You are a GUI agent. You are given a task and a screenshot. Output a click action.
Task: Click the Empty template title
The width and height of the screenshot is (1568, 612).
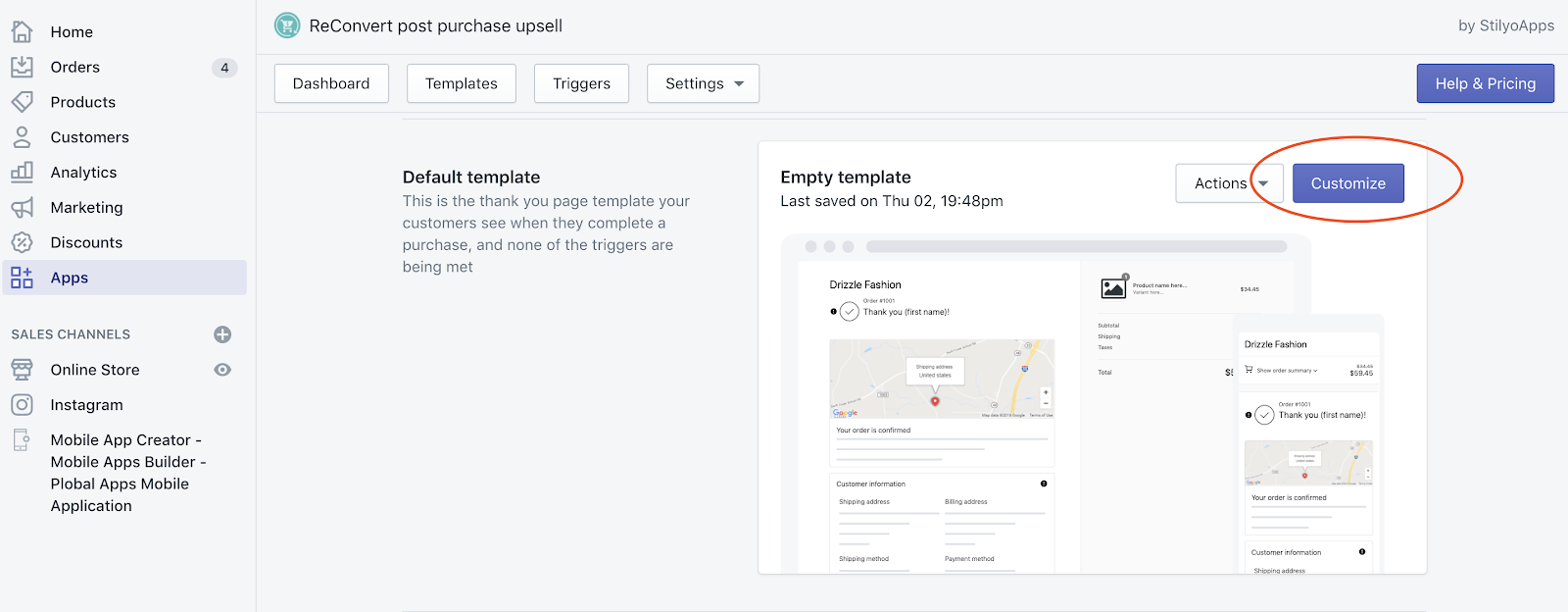pos(846,178)
